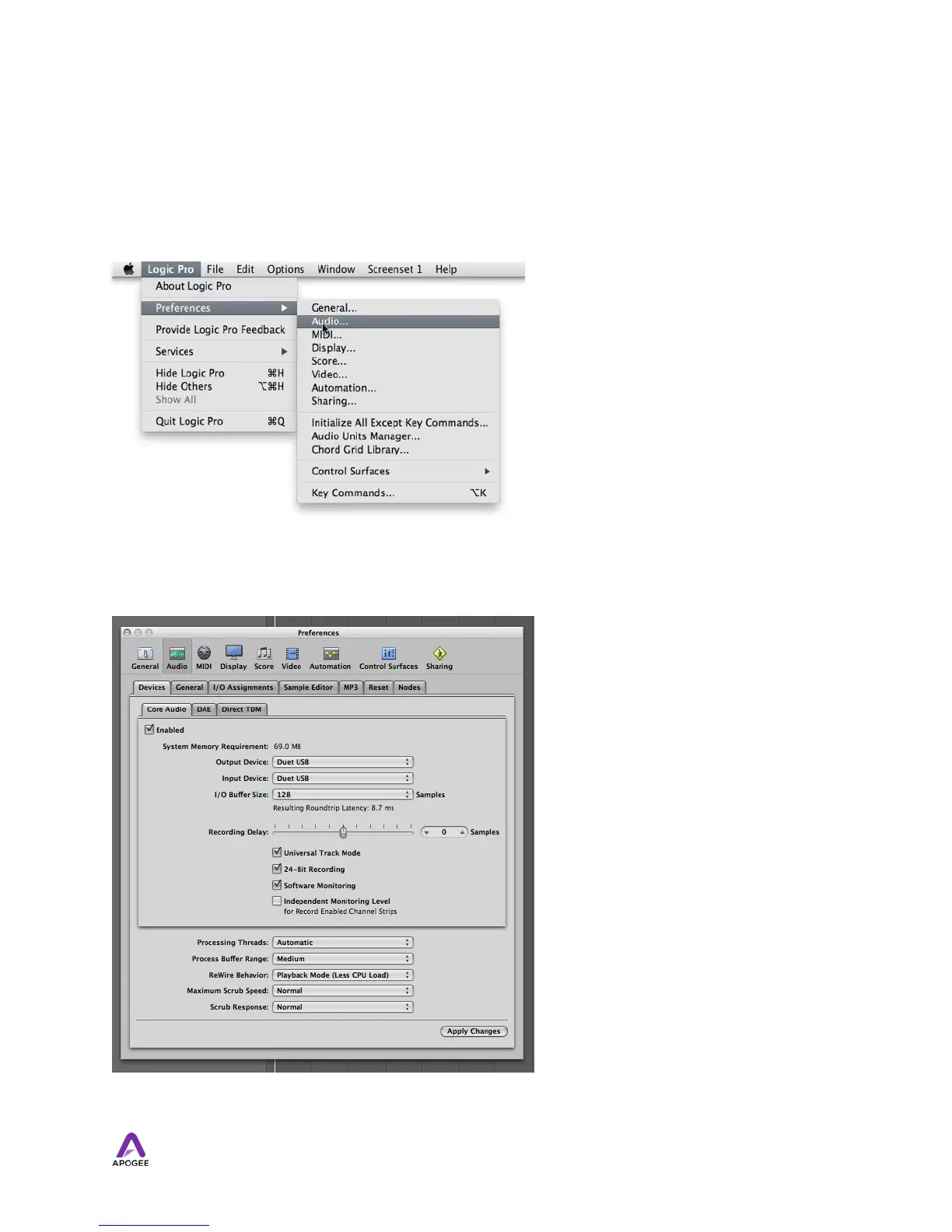Choose Sharing... in Preferences submenu
This screenshot has height=1232, width=952.
tap(398, 401)
